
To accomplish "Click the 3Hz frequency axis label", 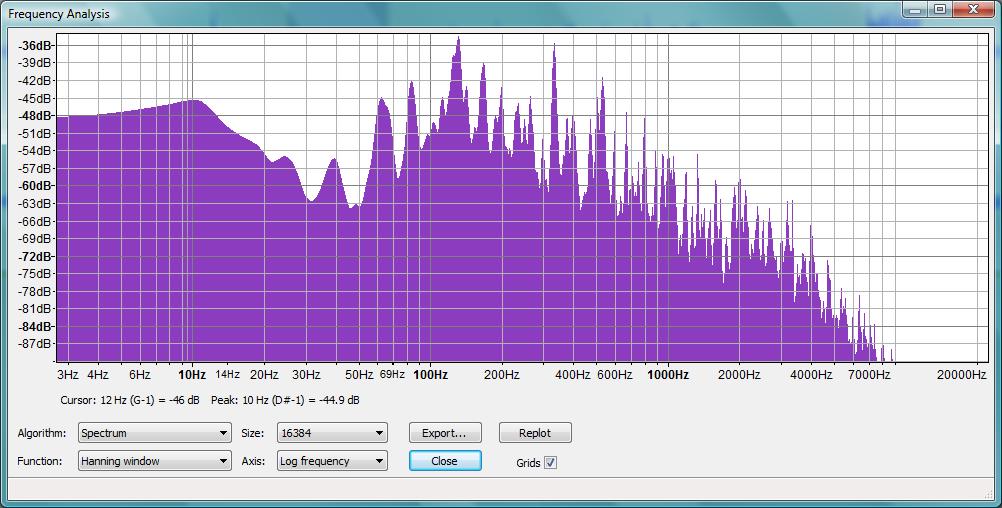I will [68, 375].
